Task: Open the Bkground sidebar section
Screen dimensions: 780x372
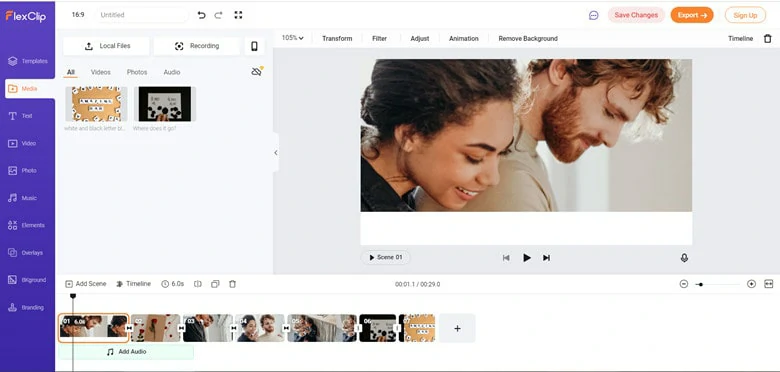Action: [x=27, y=280]
